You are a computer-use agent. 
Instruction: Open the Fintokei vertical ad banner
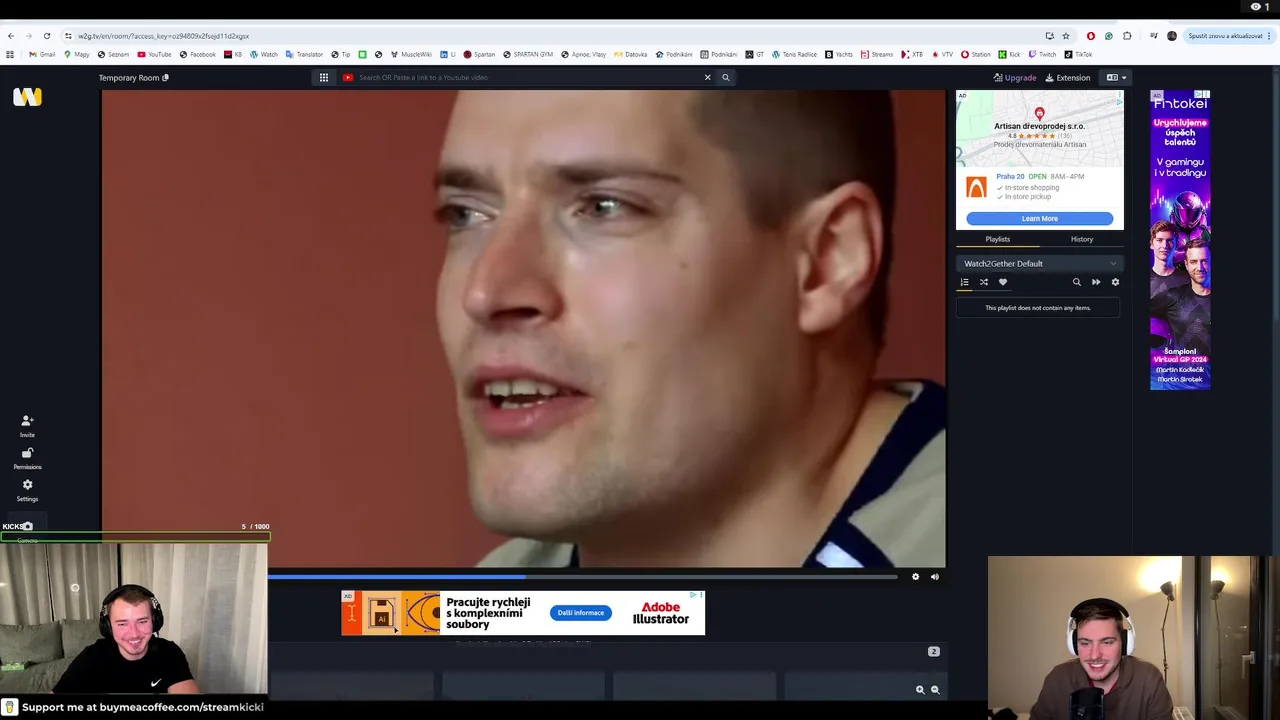(1180, 239)
